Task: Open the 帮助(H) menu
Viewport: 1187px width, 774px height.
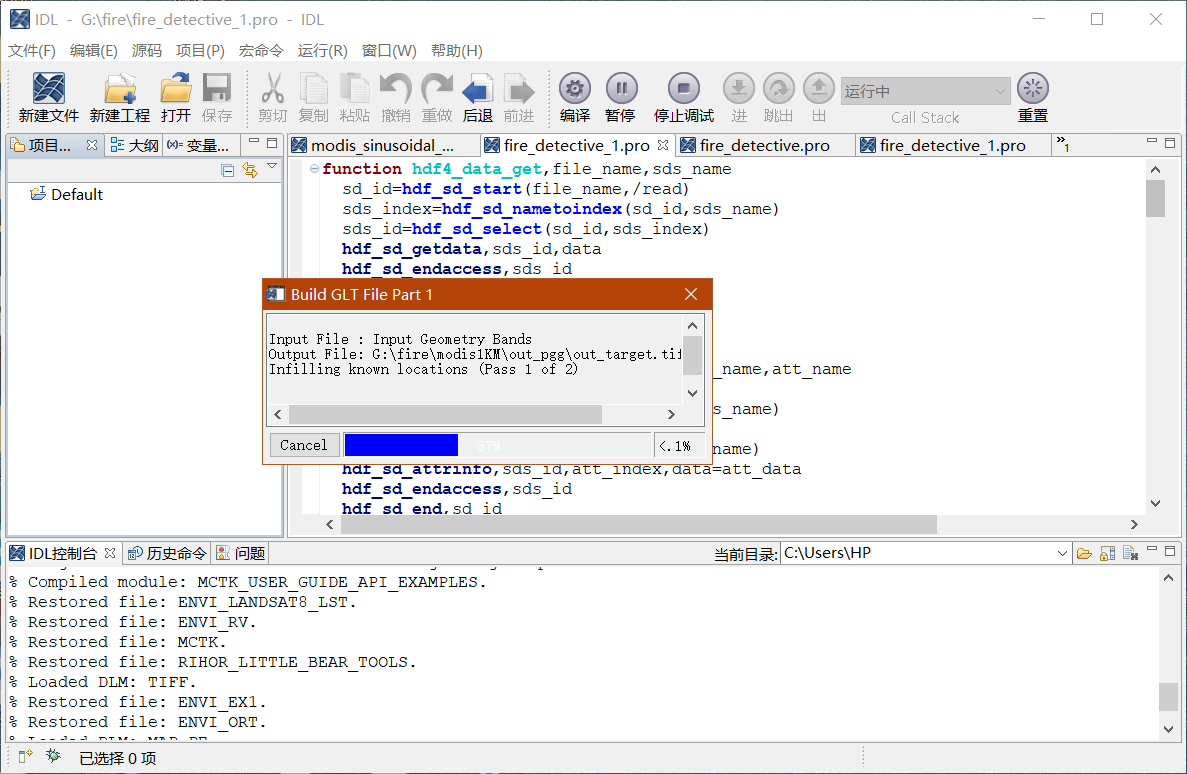Action: (x=456, y=51)
